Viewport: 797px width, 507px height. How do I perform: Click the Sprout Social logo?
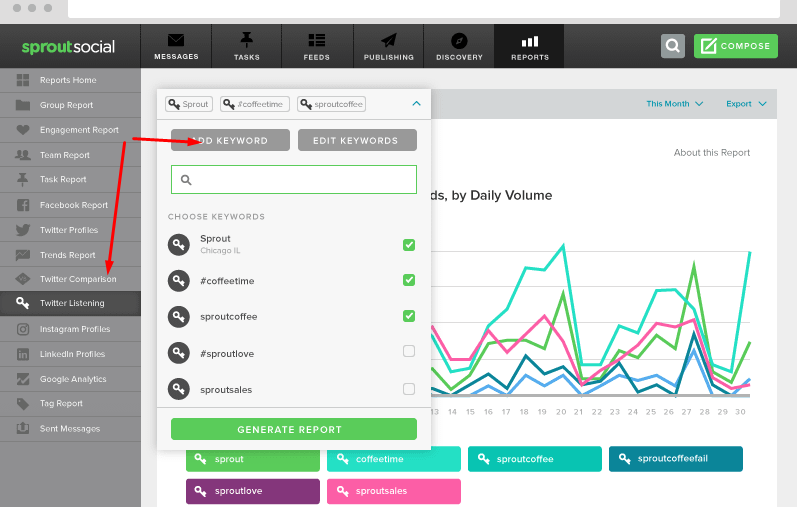click(x=68, y=47)
